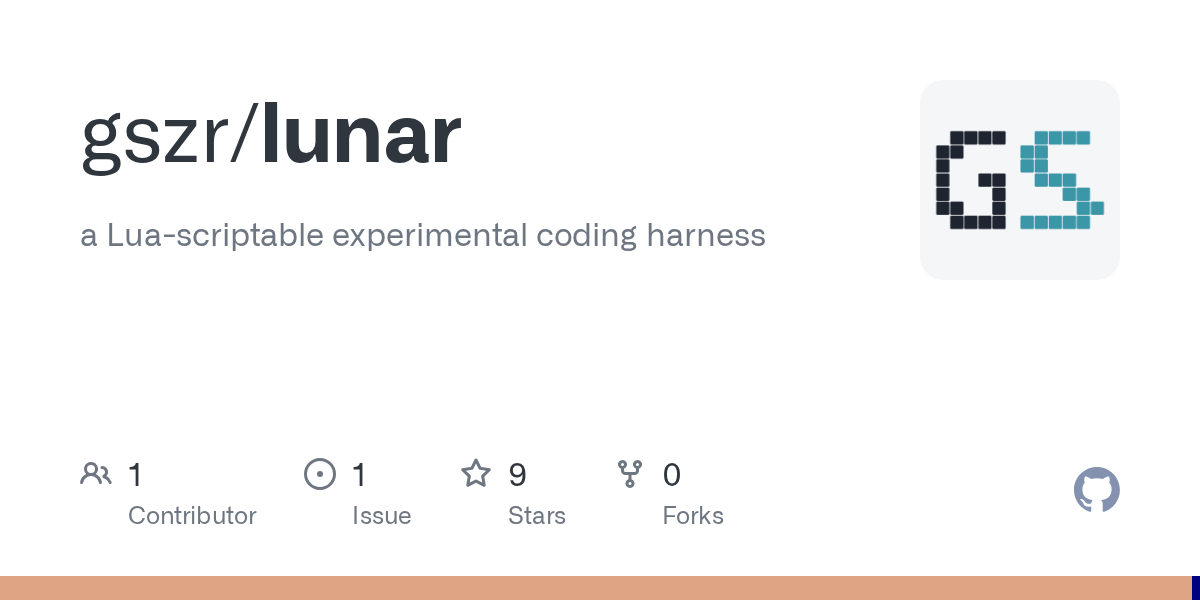The width and height of the screenshot is (1200, 600).
Task: Click the Contributor label
Action: pyautogui.click(x=192, y=516)
